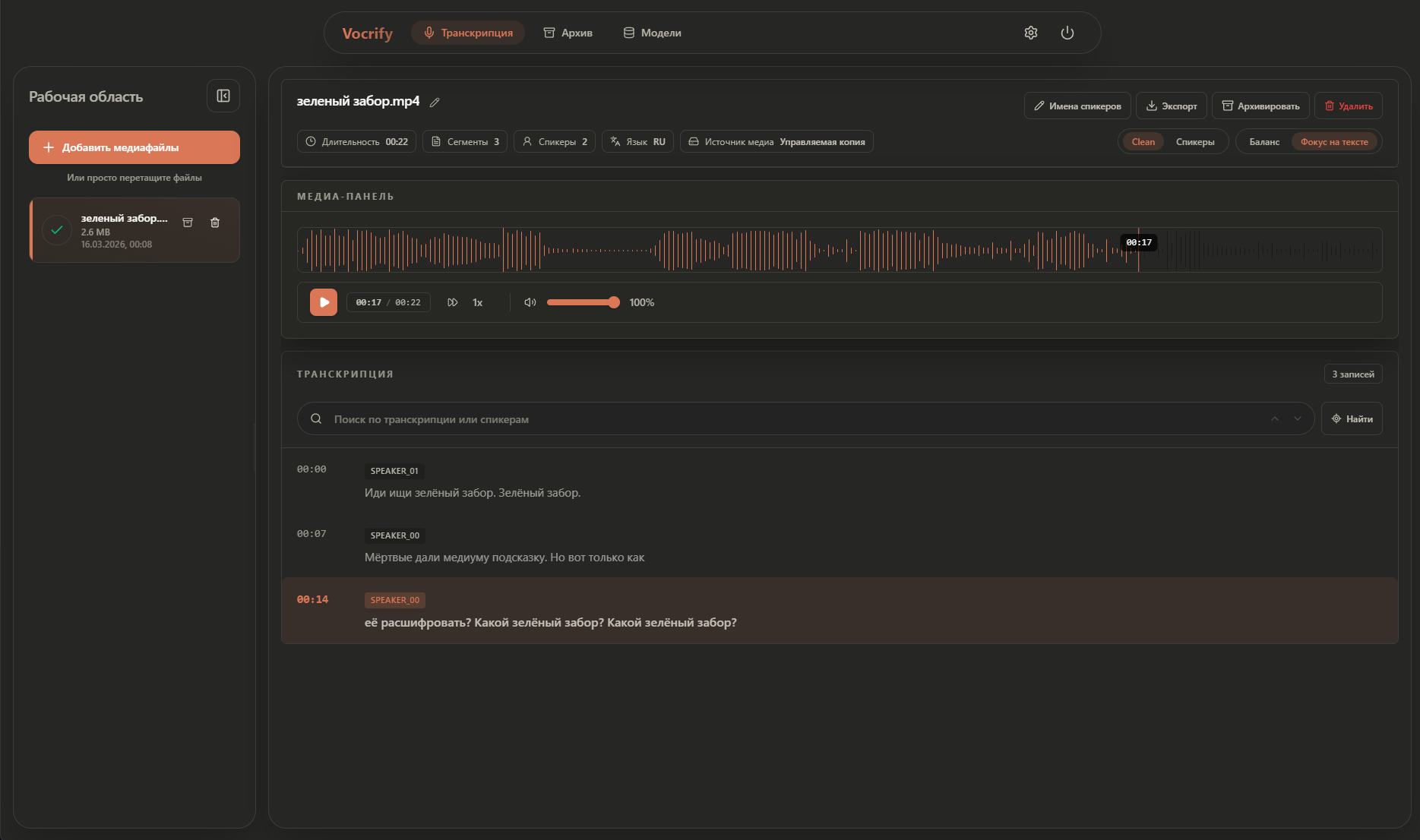Click the power icon in top bar
The height and width of the screenshot is (840, 1420).
click(1067, 33)
